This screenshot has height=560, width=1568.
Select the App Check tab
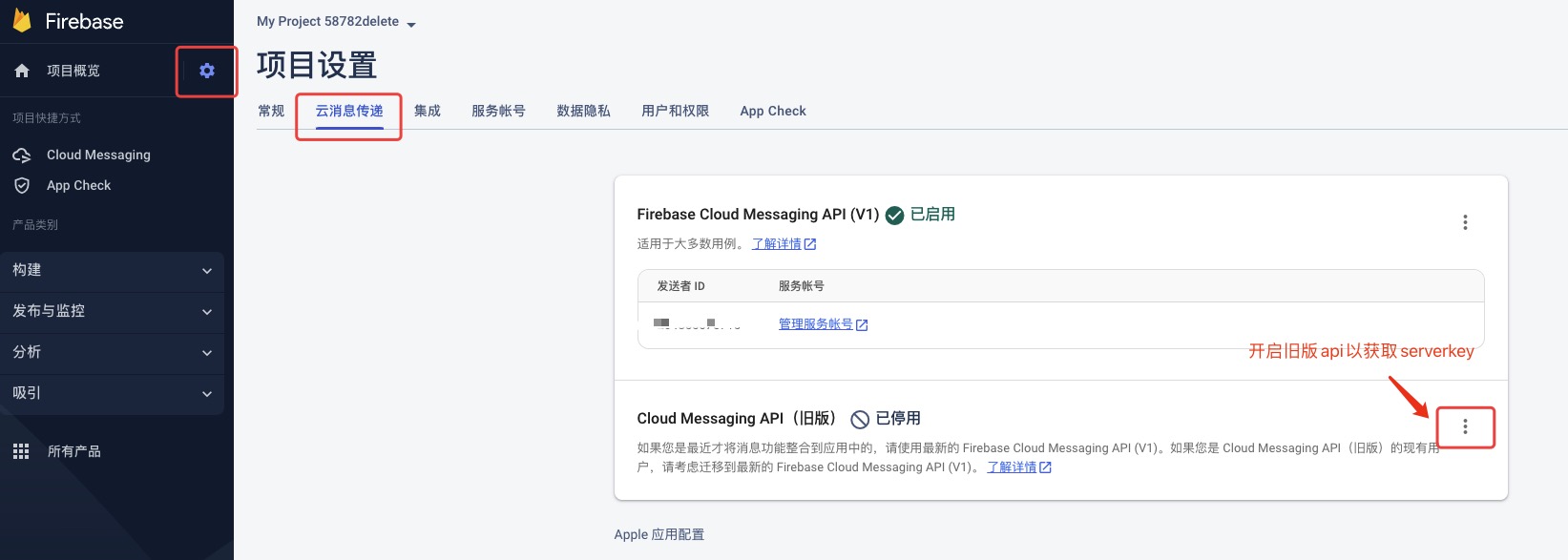773,111
